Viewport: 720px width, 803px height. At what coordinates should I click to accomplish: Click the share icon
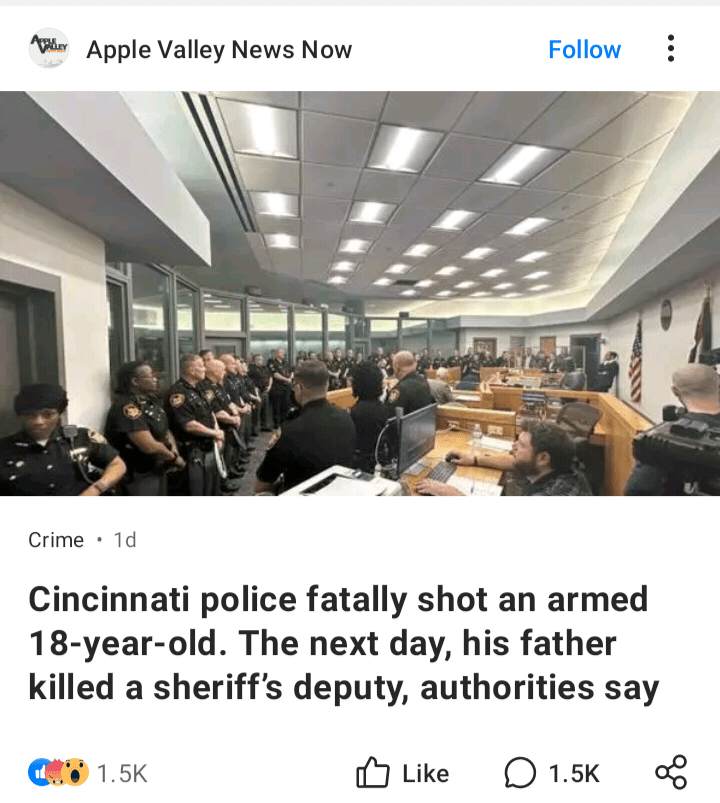671,772
